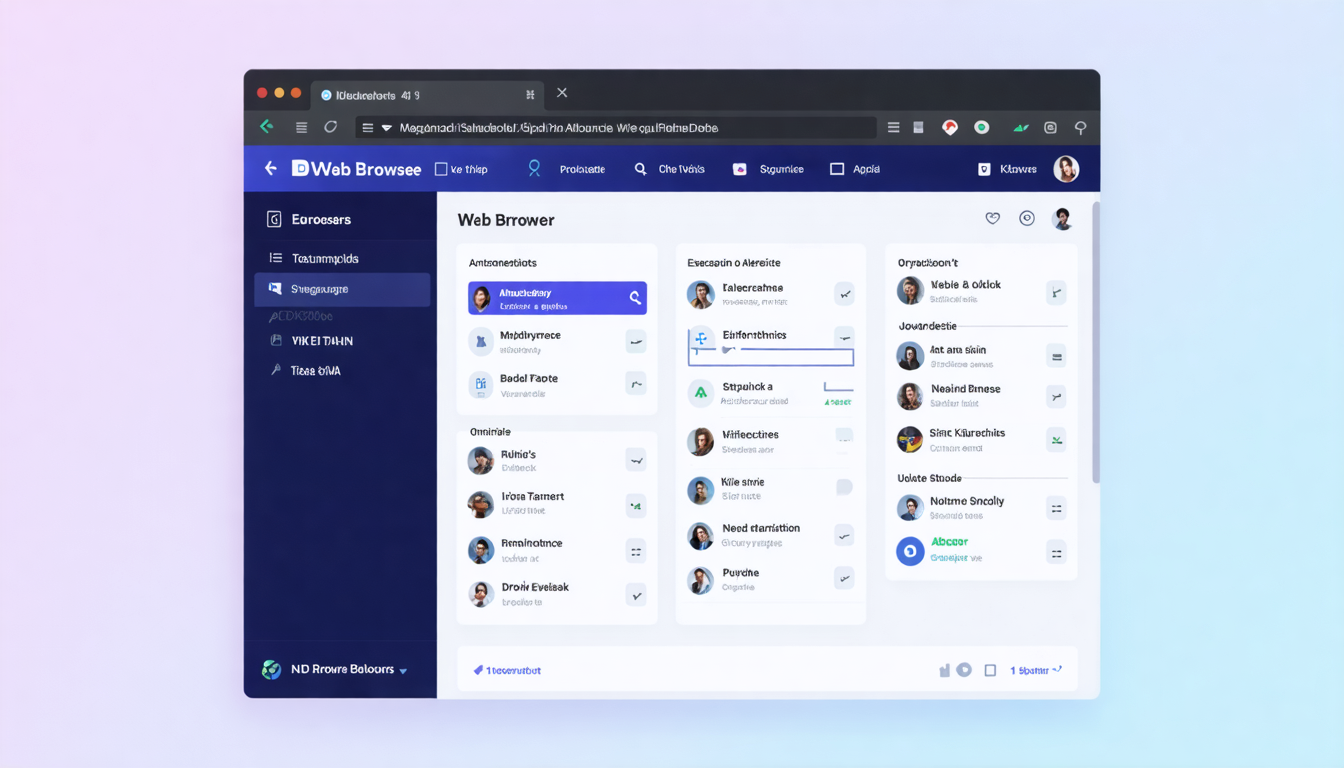Expand the chevron in the bottom-right status bar
The width and height of the screenshot is (1344, 768).
click(x=1056, y=670)
